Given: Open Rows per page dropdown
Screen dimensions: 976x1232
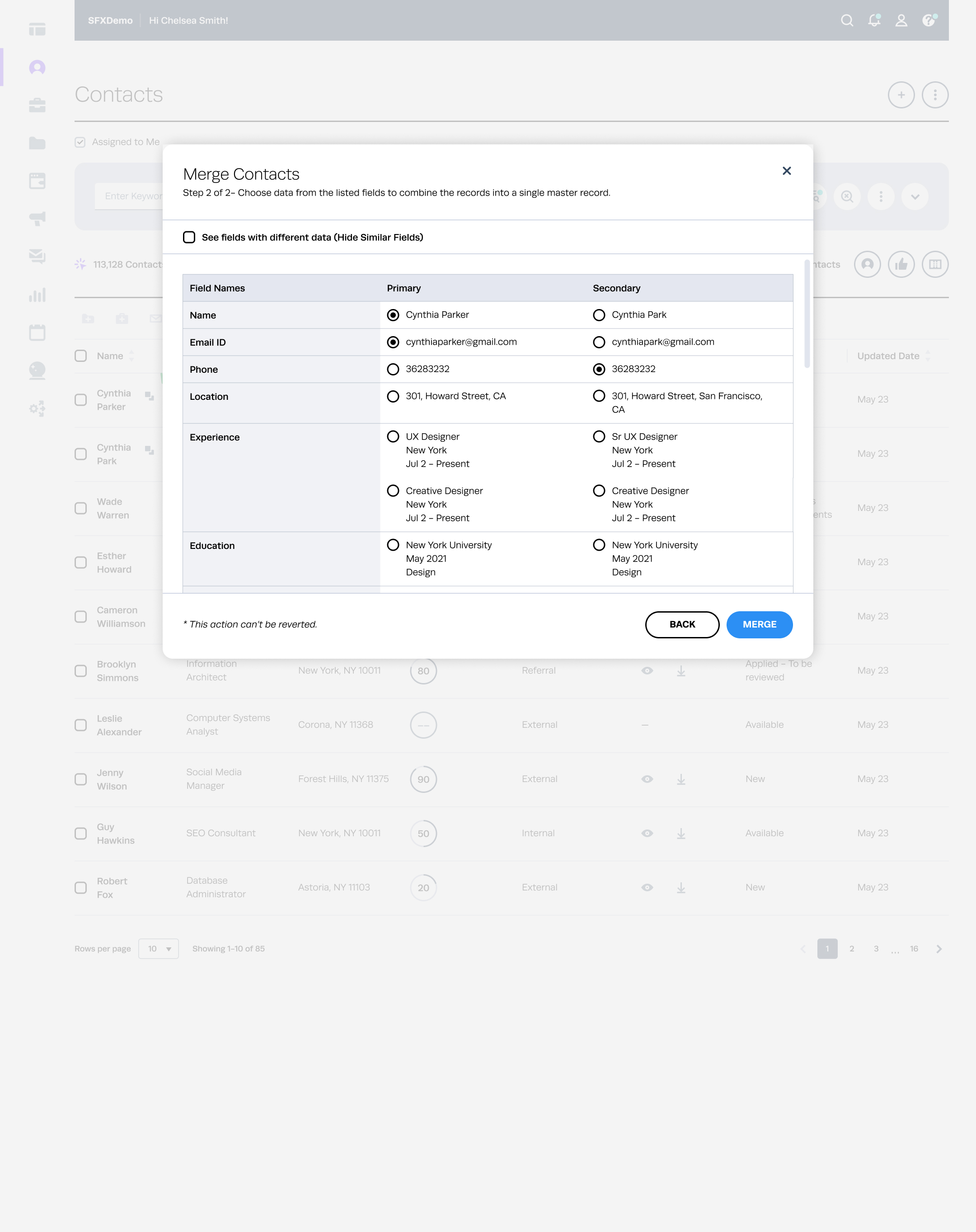Looking at the screenshot, I should [x=158, y=949].
